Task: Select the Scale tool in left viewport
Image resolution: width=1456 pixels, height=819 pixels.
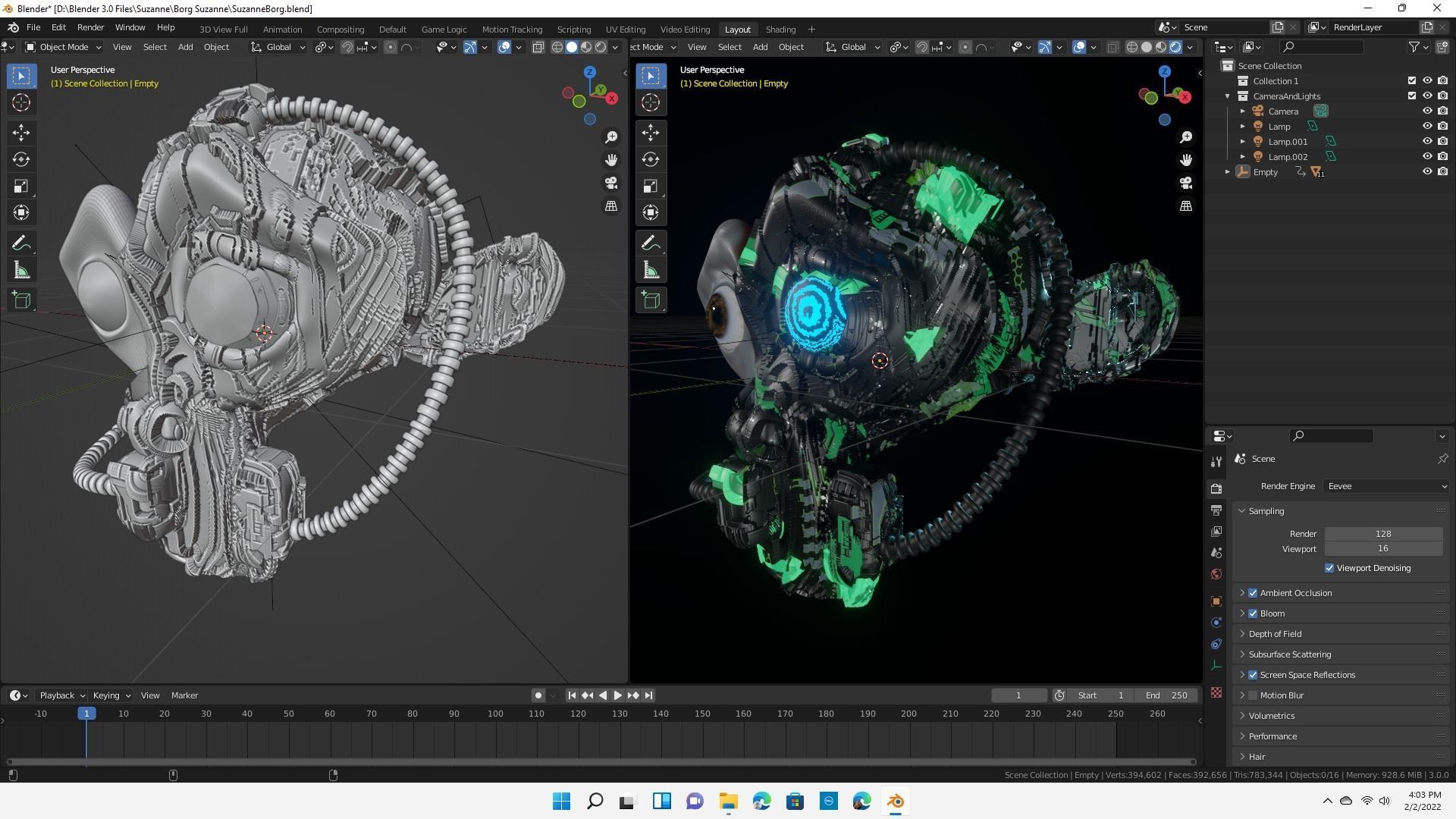Action: pos(21,186)
